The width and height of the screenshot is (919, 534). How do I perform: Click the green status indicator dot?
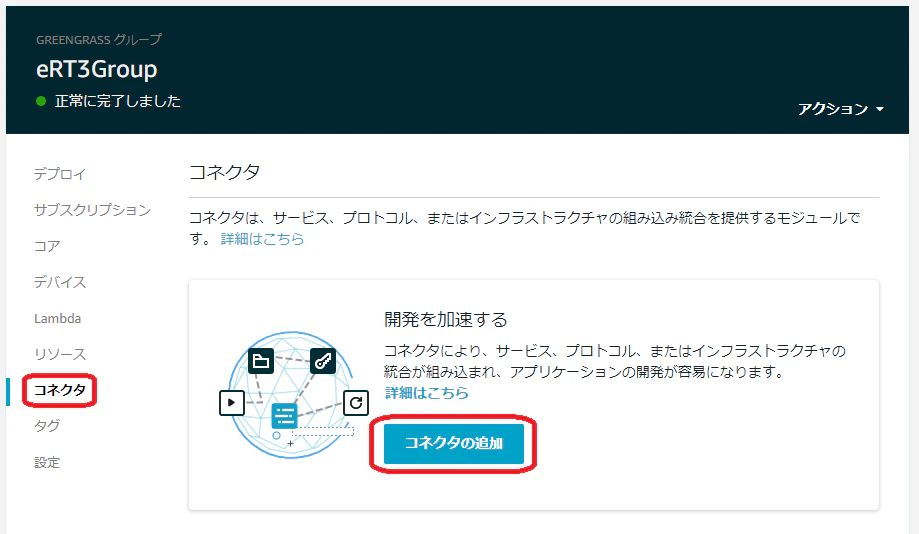pyautogui.click(x=41, y=101)
